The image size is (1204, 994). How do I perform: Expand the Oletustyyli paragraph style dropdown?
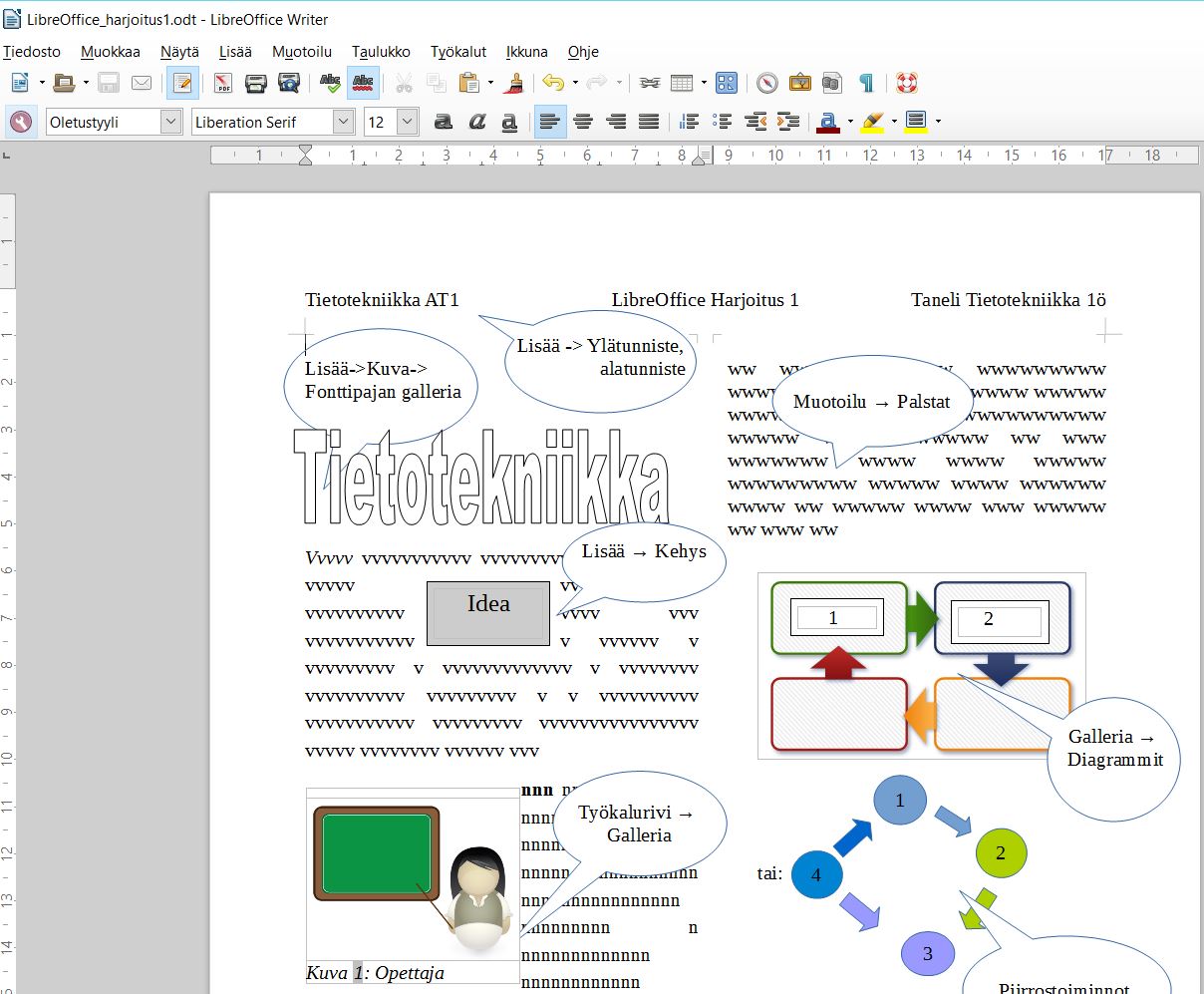[x=171, y=122]
